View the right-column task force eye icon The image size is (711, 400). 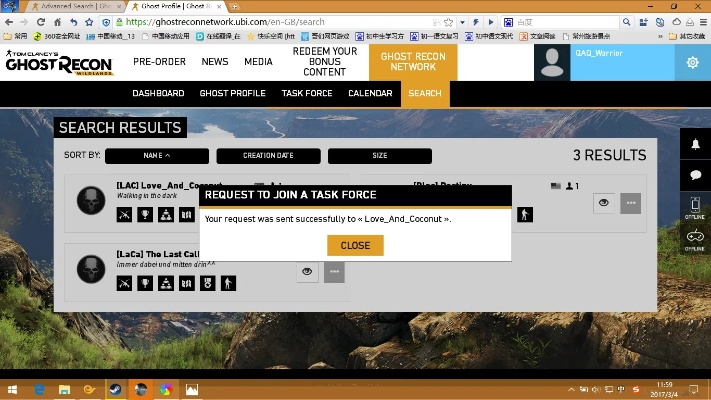(604, 203)
